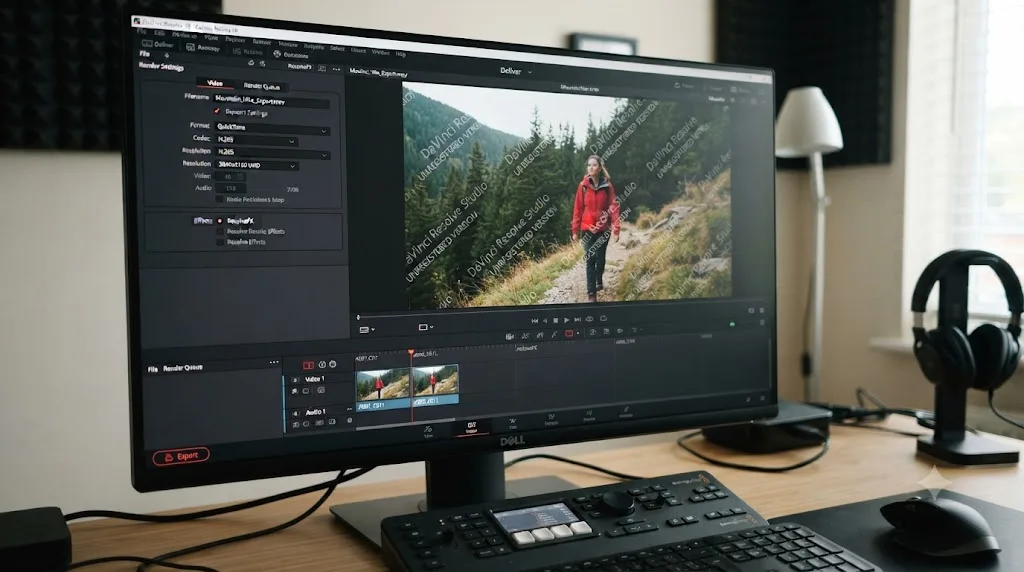Screen dimensions: 1024x572
Task: Click the viewer scrub bar handle
Action: (358, 317)
